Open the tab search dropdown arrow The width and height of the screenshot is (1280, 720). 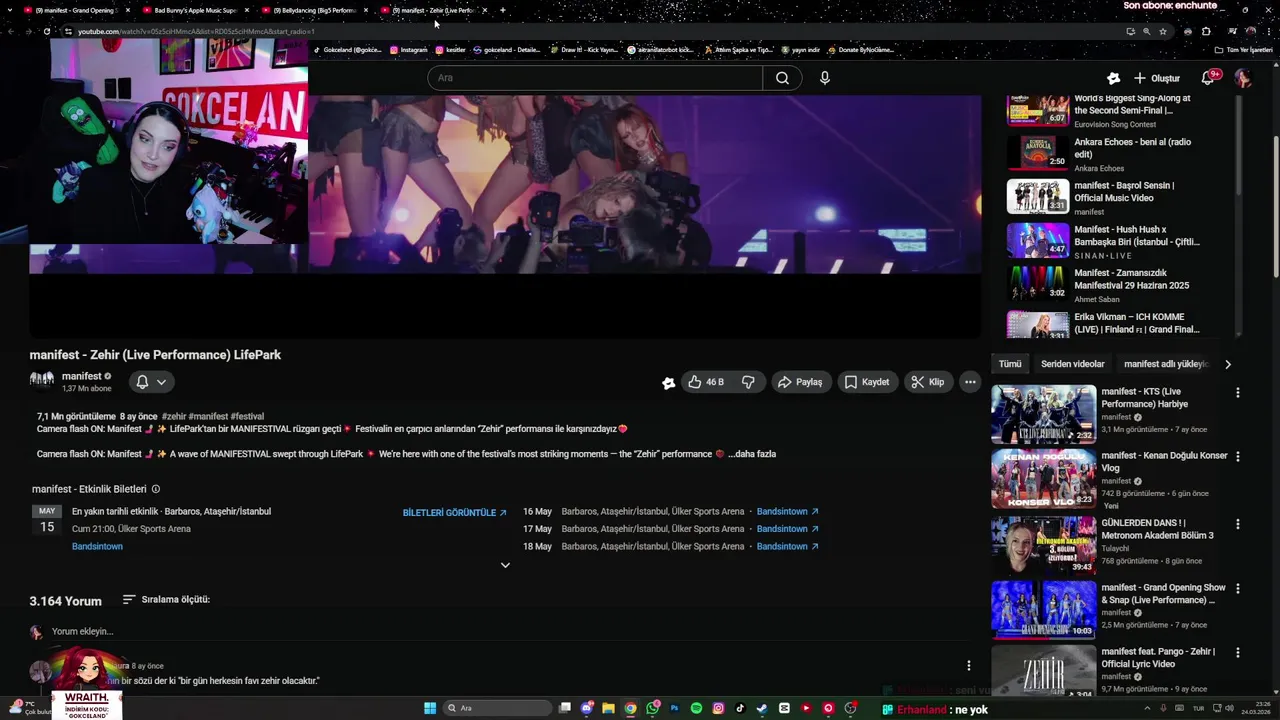8,10
